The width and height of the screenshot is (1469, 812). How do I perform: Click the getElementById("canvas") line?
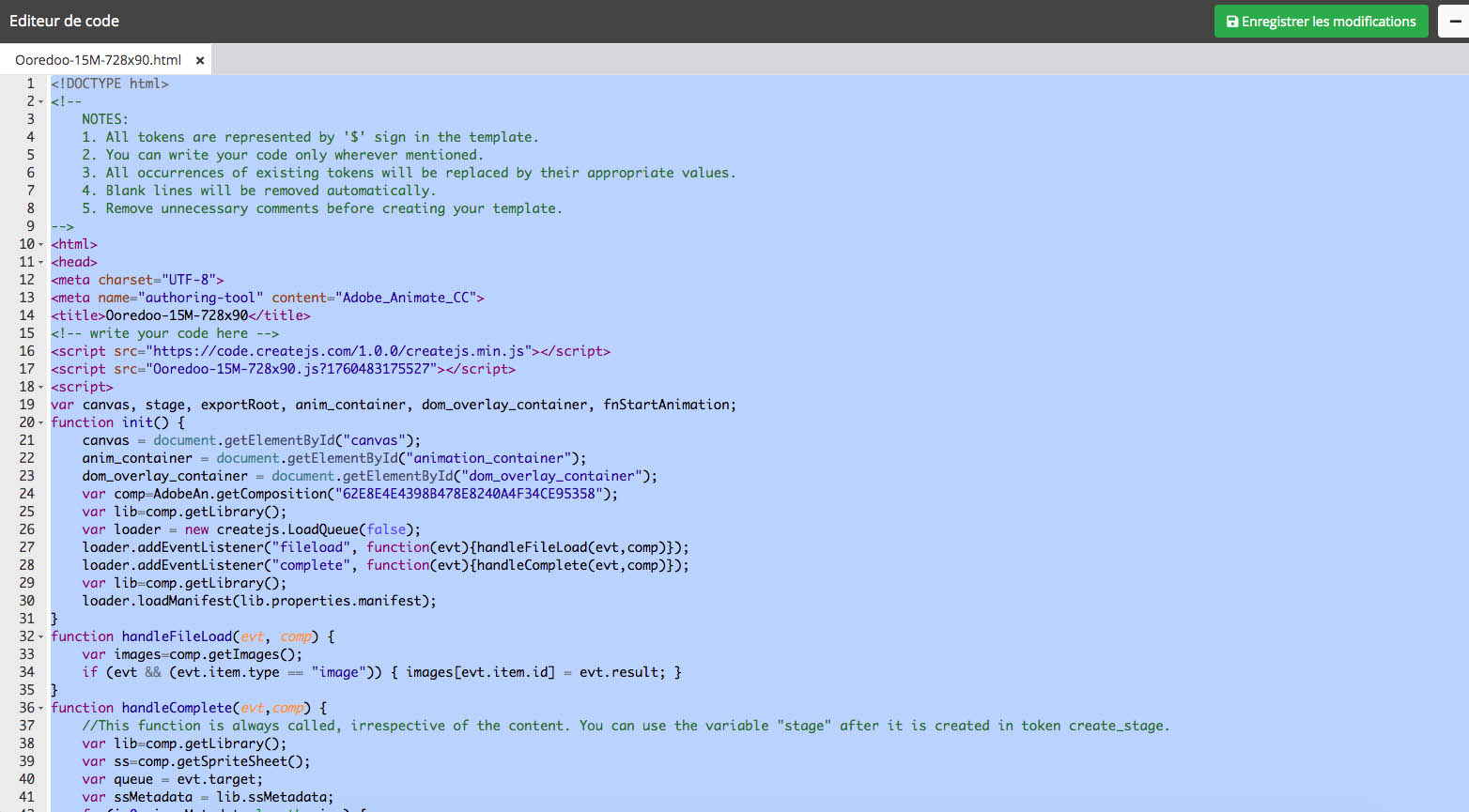pos(252,440)
